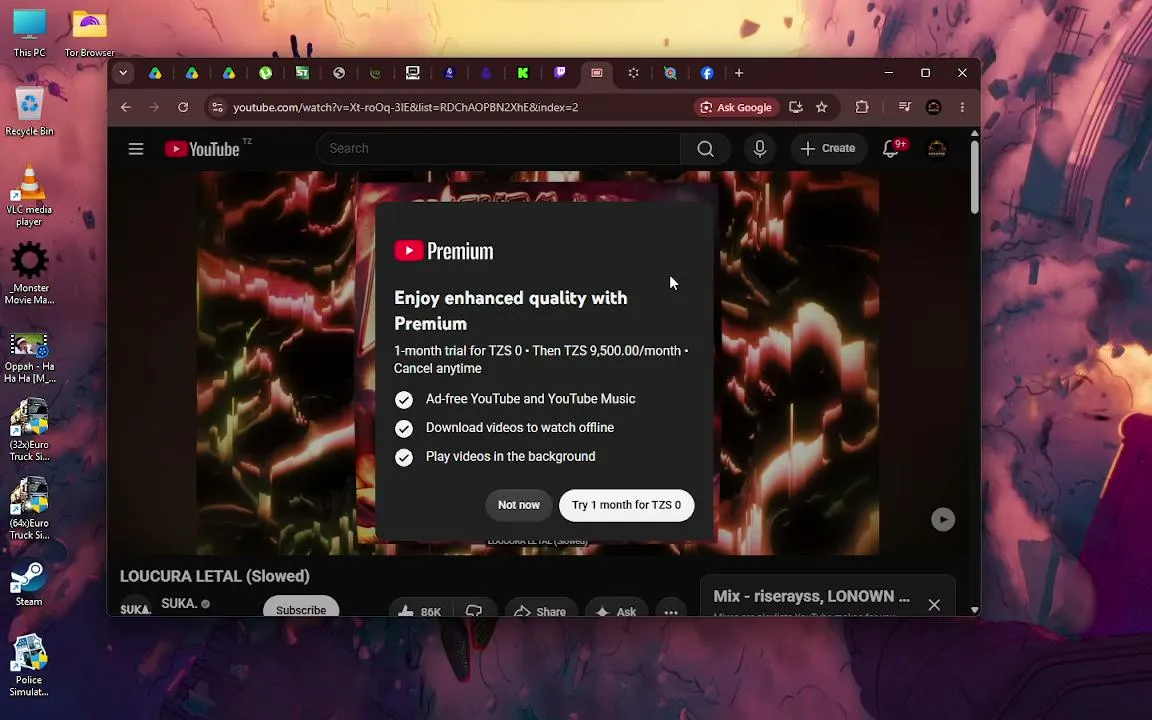This screenshot has height=720, width=1152.
Task: Dislike the LOUCURA LETAL video
Action: 474,608
